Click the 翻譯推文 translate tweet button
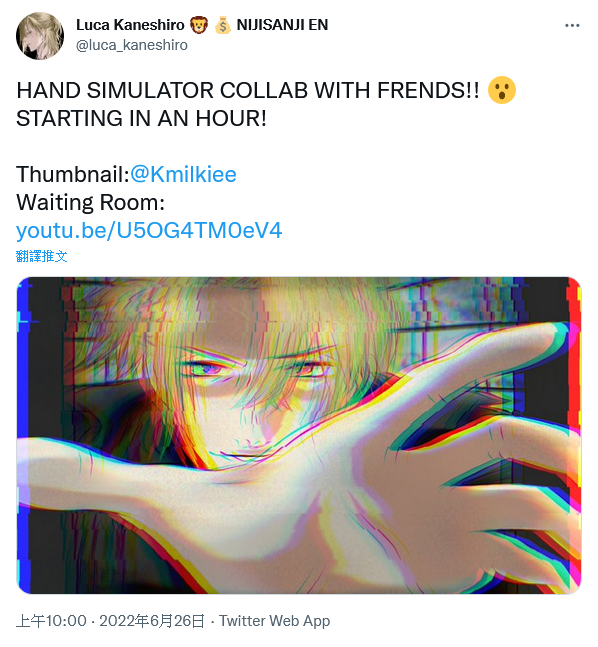 click(42, 256)
